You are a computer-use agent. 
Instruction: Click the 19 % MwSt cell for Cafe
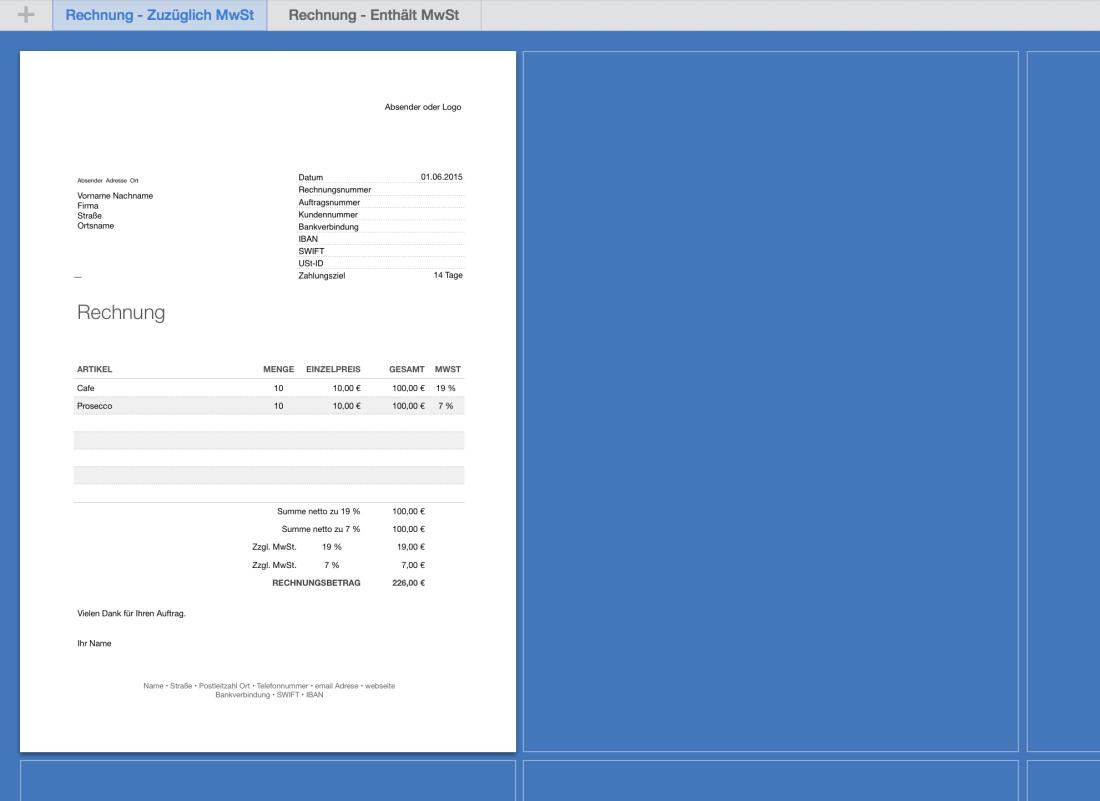point(445,388)
